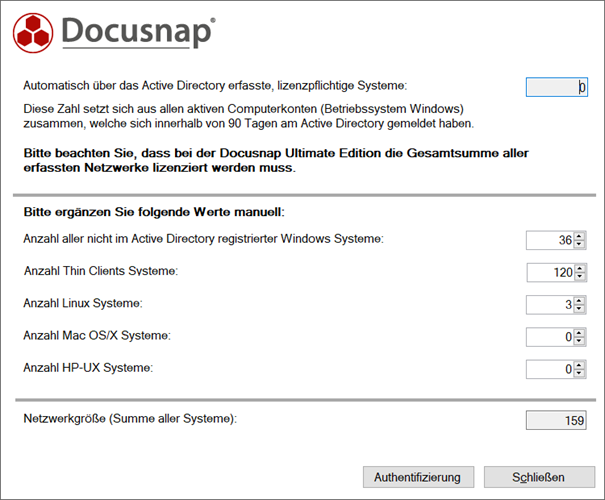Increase the Linux Systeme count
The width and height of the screenshot is (605, 500).
(579, 301)
